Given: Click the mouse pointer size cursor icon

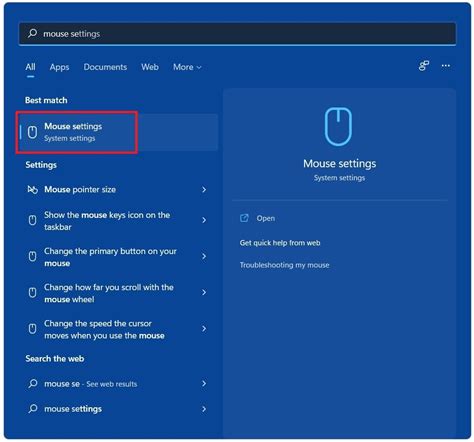Looking at the screenshot, I should pyautogui.click(x=32, y=190).
